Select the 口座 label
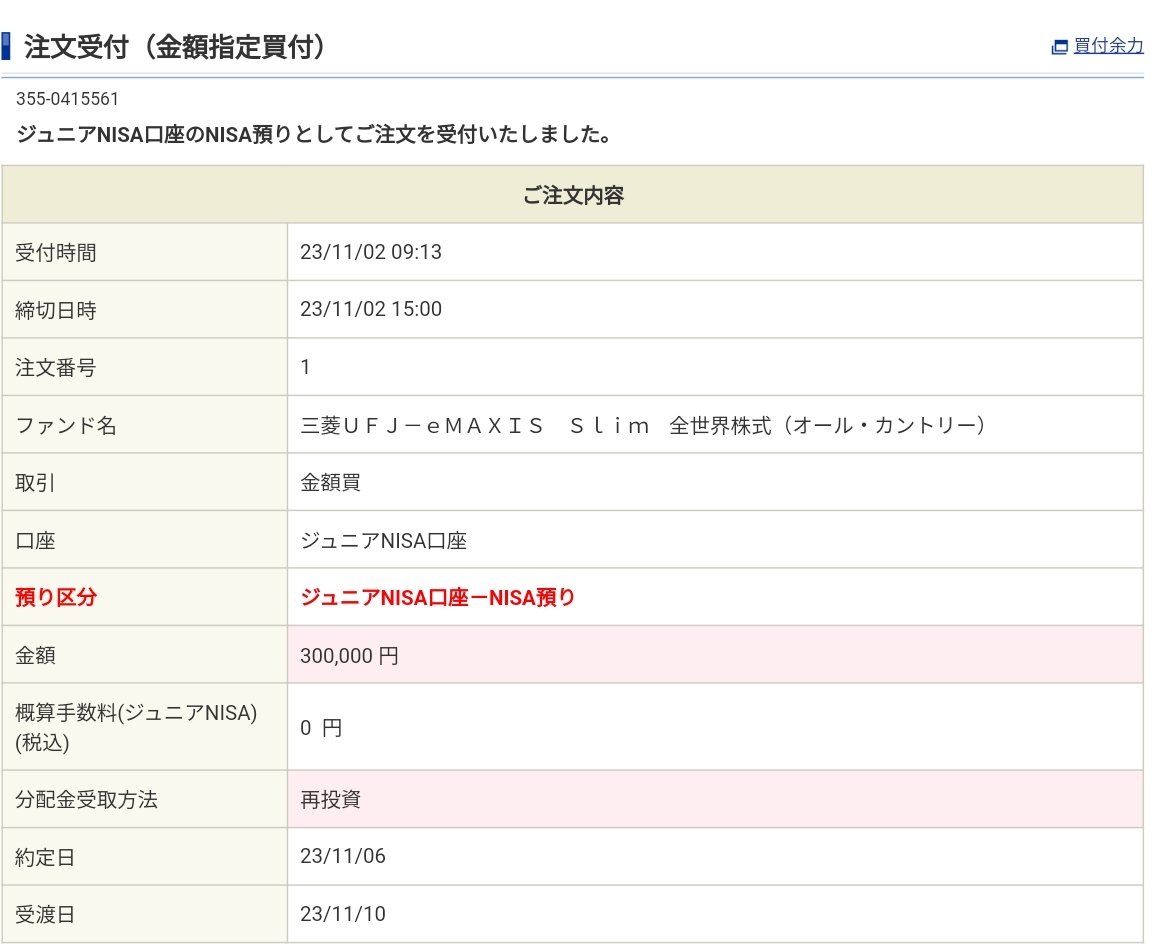The image size is (1172, 951). point(35,541)
